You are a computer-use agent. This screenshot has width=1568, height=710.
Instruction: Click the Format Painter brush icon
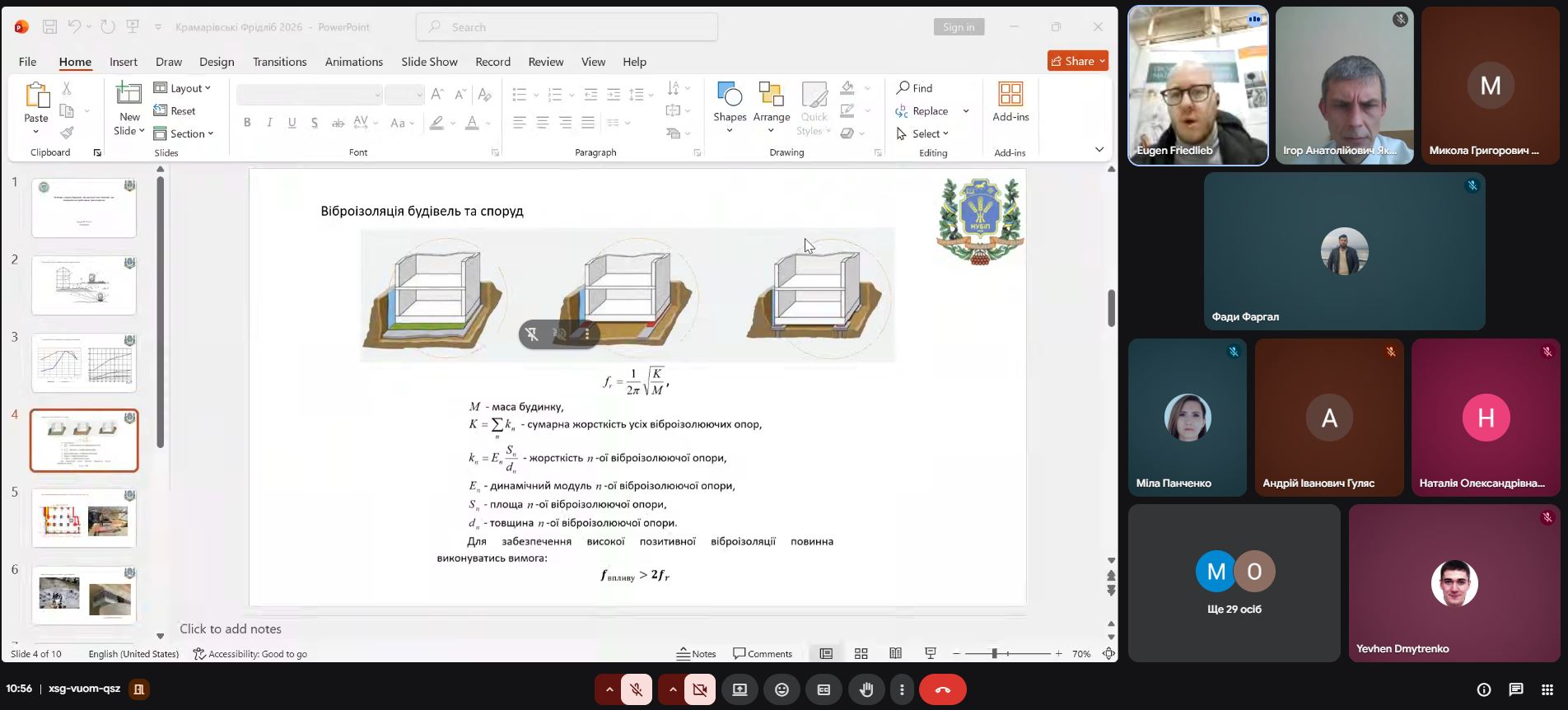coord(67,133)
